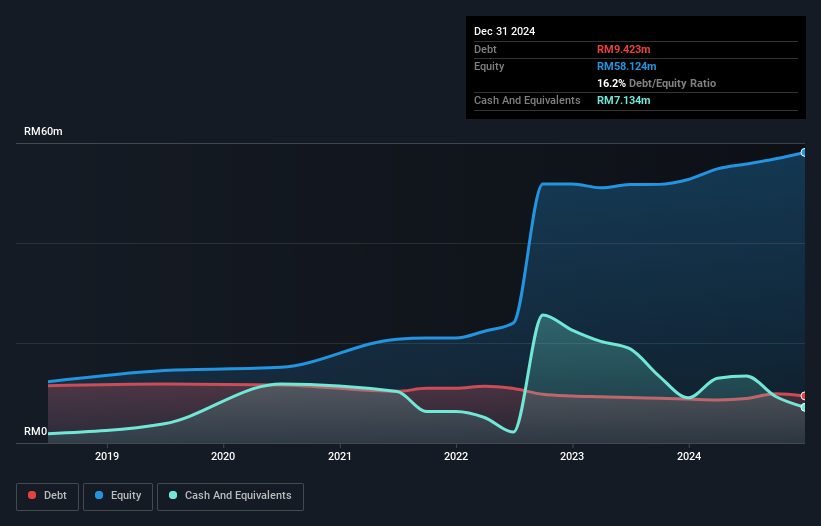
Task: Click the Debt label in tooltip
Action: (485, 49)
